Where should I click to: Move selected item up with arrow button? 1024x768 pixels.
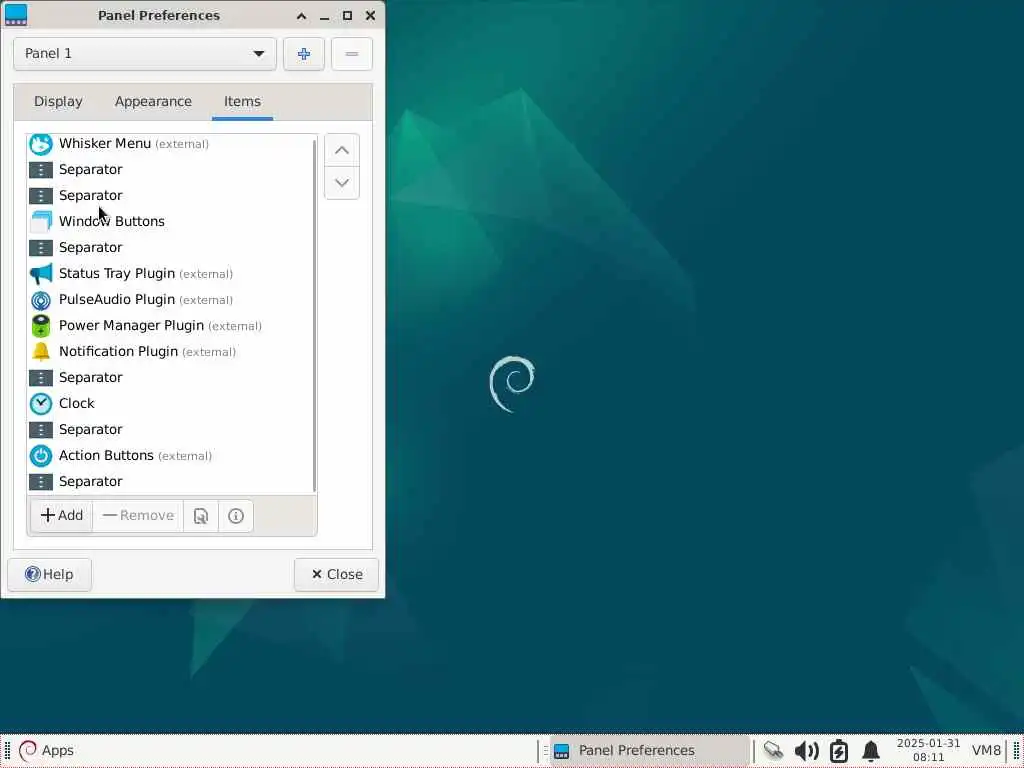[x=342, y=150]
